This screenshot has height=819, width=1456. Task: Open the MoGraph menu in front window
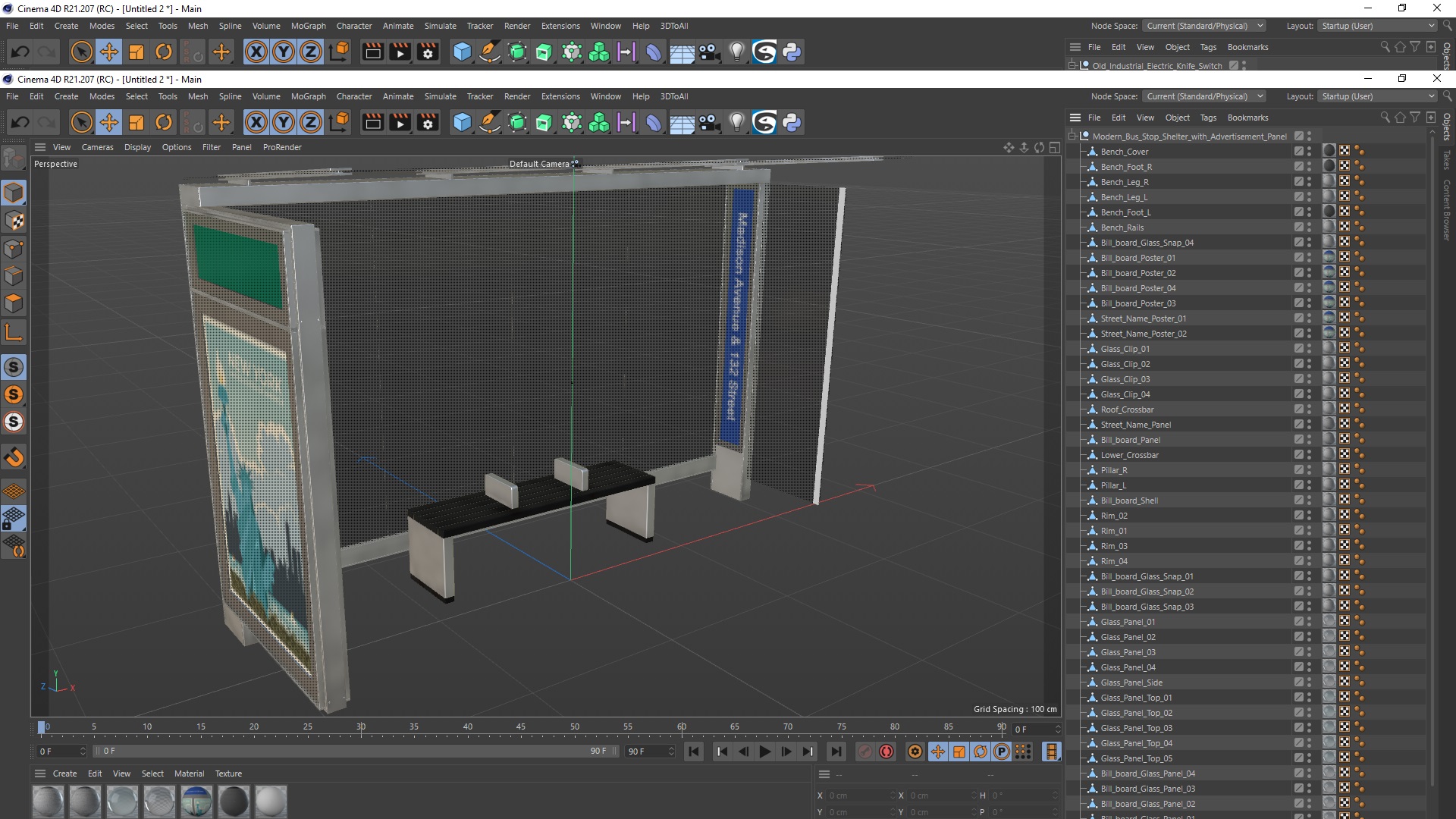pyautogui.click(x=308, y=96)
